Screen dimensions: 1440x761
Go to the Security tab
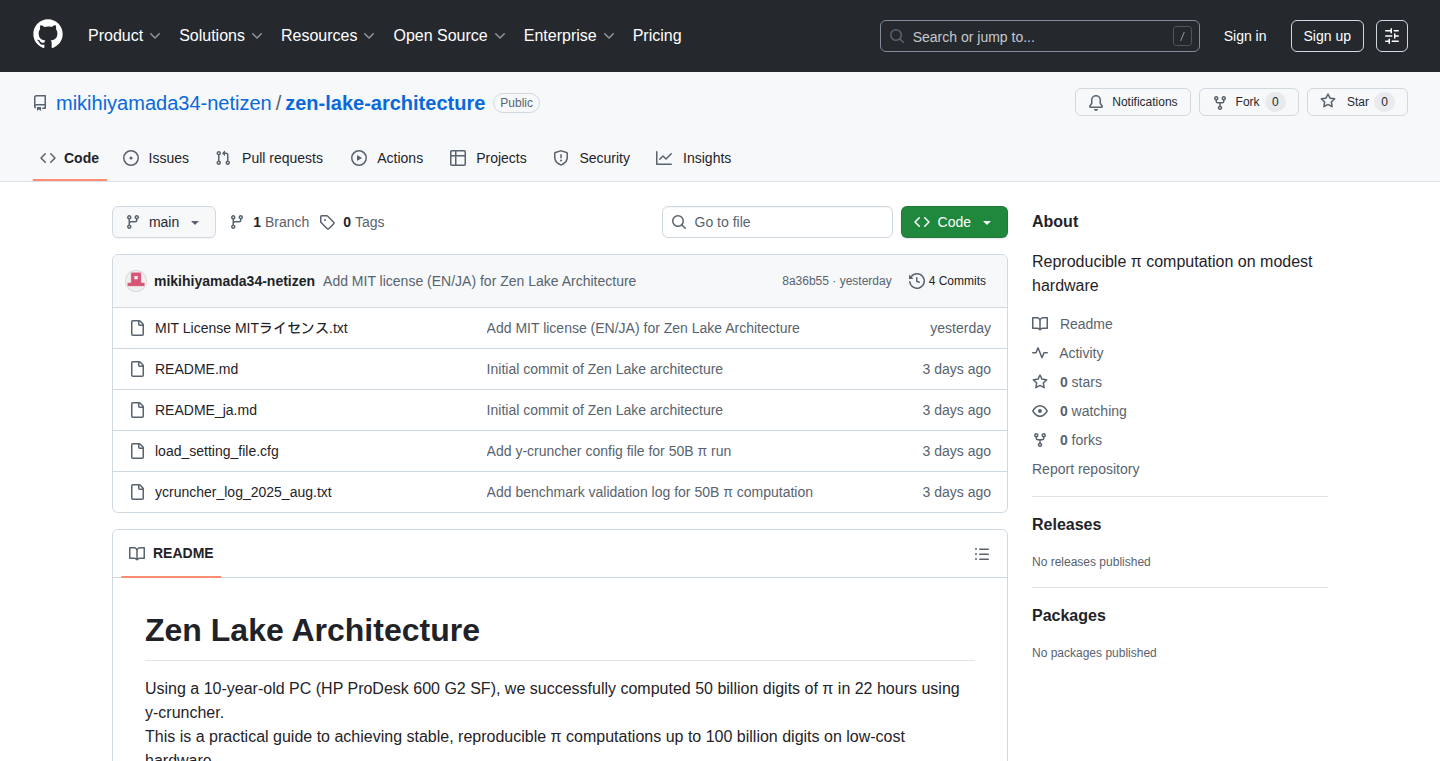click(x=591, y=158)
